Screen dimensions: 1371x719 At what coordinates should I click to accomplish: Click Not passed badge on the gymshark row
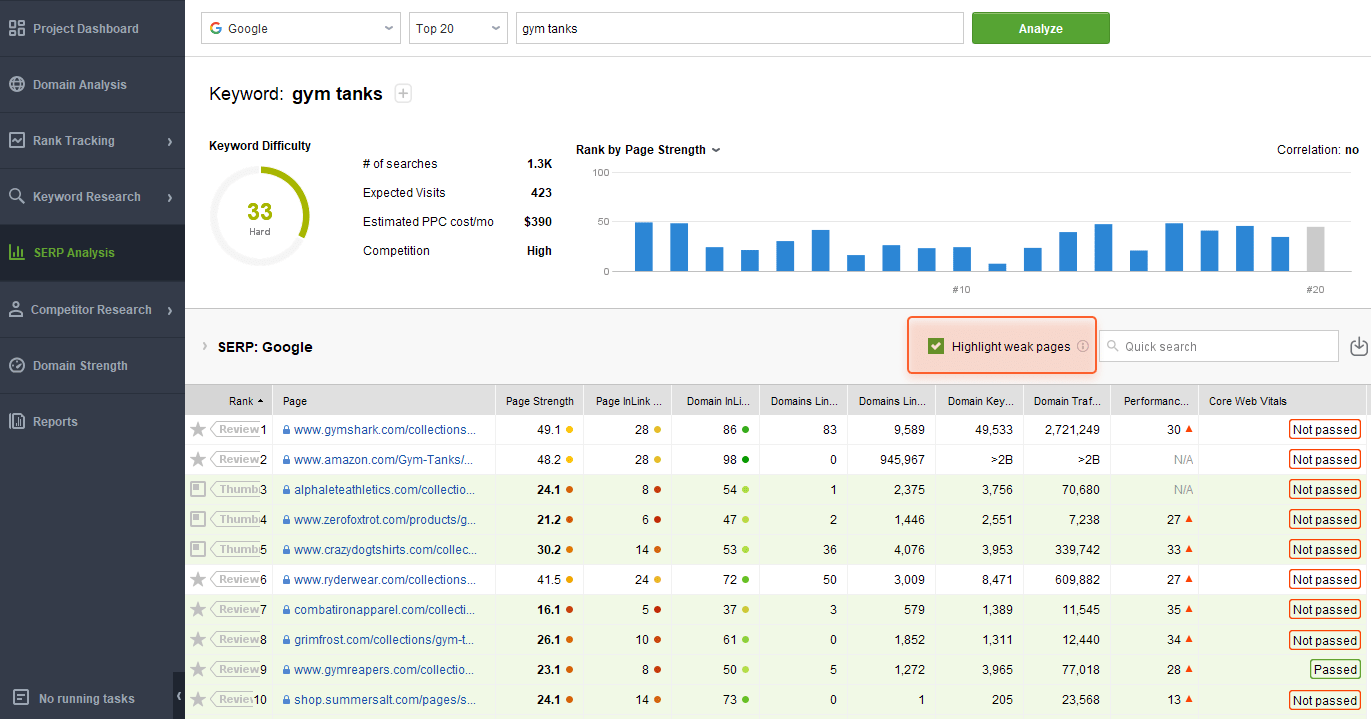[1325, 429]
